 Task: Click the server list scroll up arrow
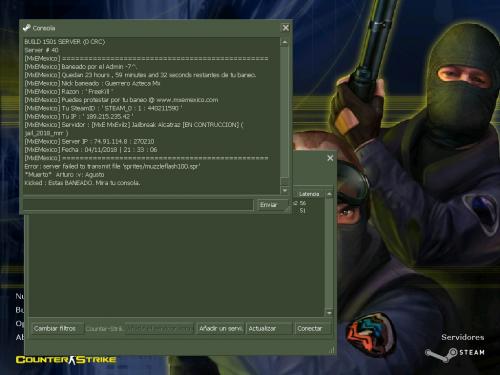point(329,194)
